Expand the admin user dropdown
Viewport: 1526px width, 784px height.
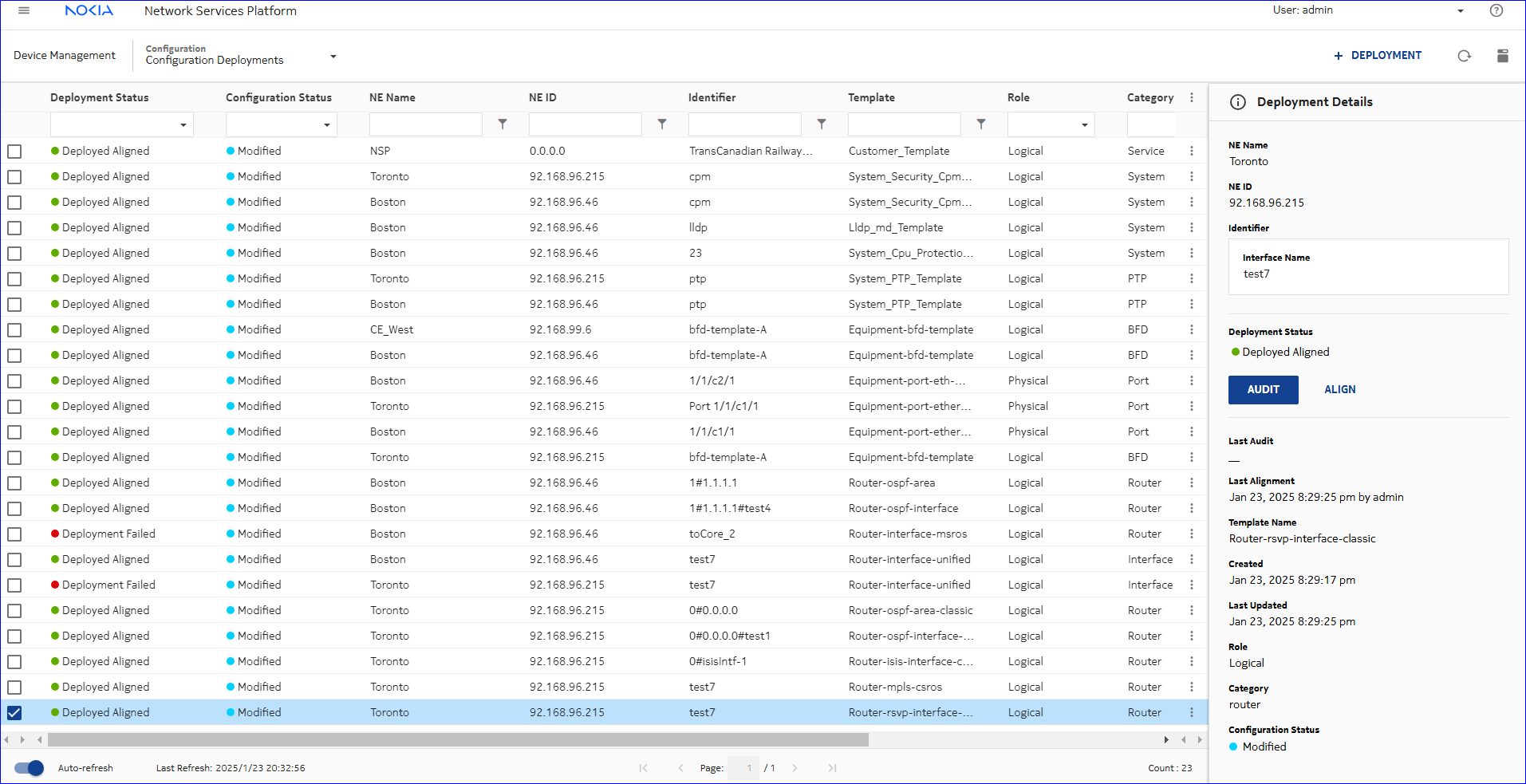pos(1461,11)
